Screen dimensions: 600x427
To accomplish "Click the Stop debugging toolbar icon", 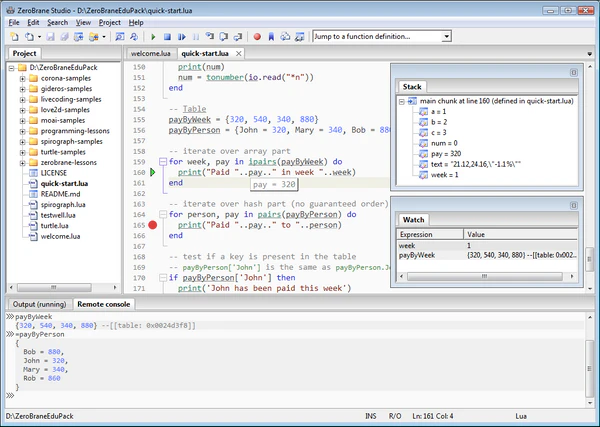I will (x=167, y=37).
